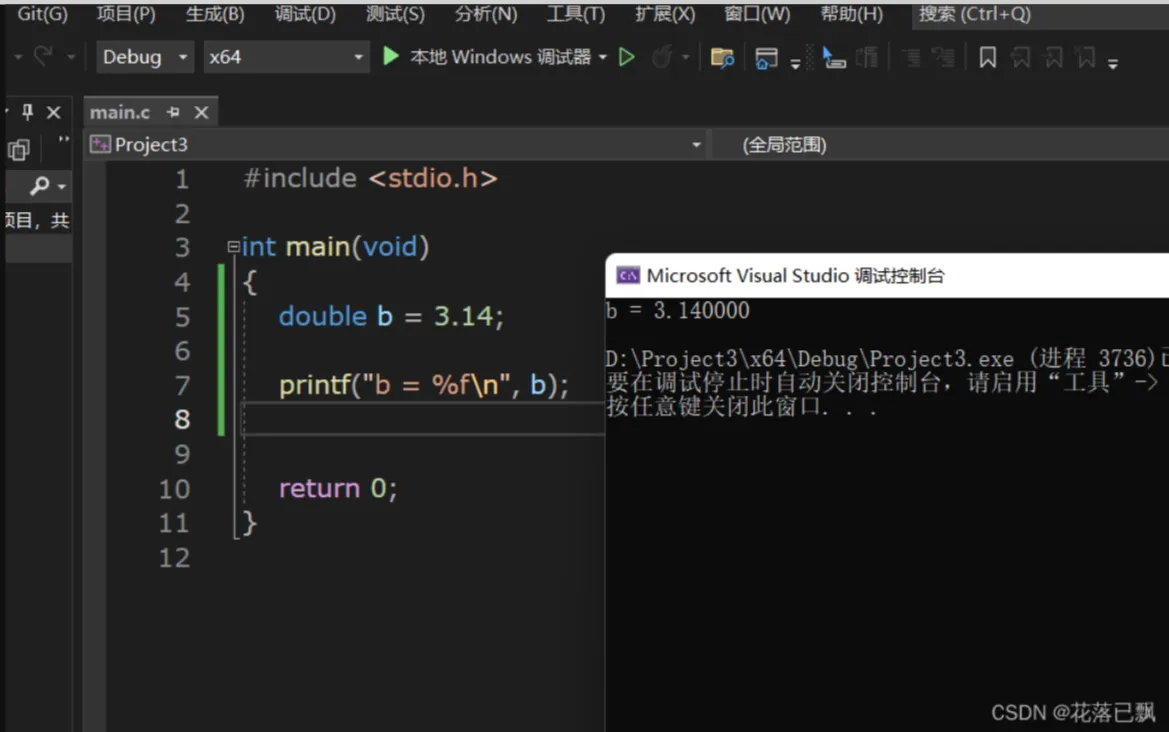Click the console message 按任意键关闭此窗口
This screenshot has height=732, width=1169.
point(742,407)
